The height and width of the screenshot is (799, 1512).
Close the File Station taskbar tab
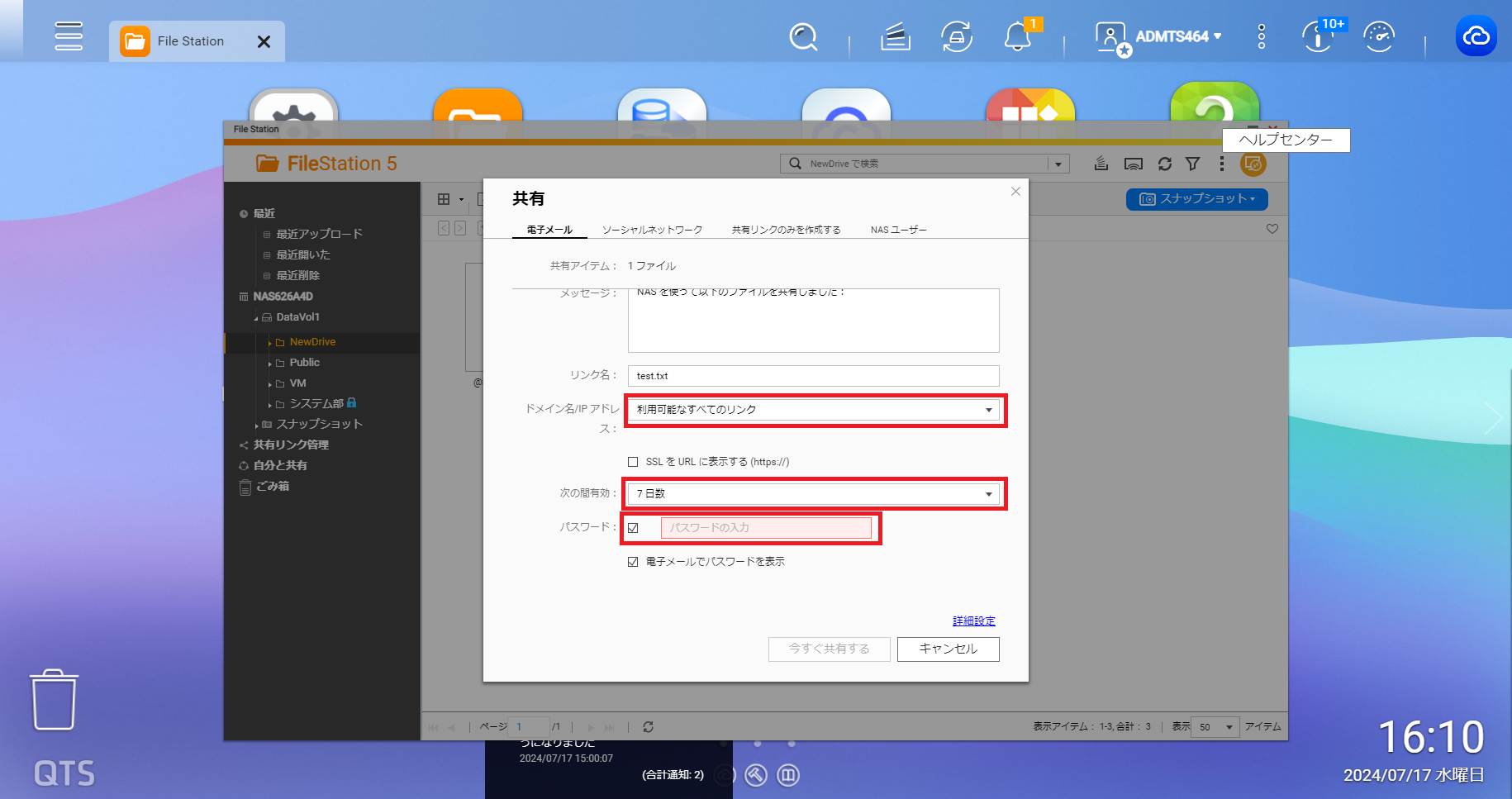tap(264, 41)
